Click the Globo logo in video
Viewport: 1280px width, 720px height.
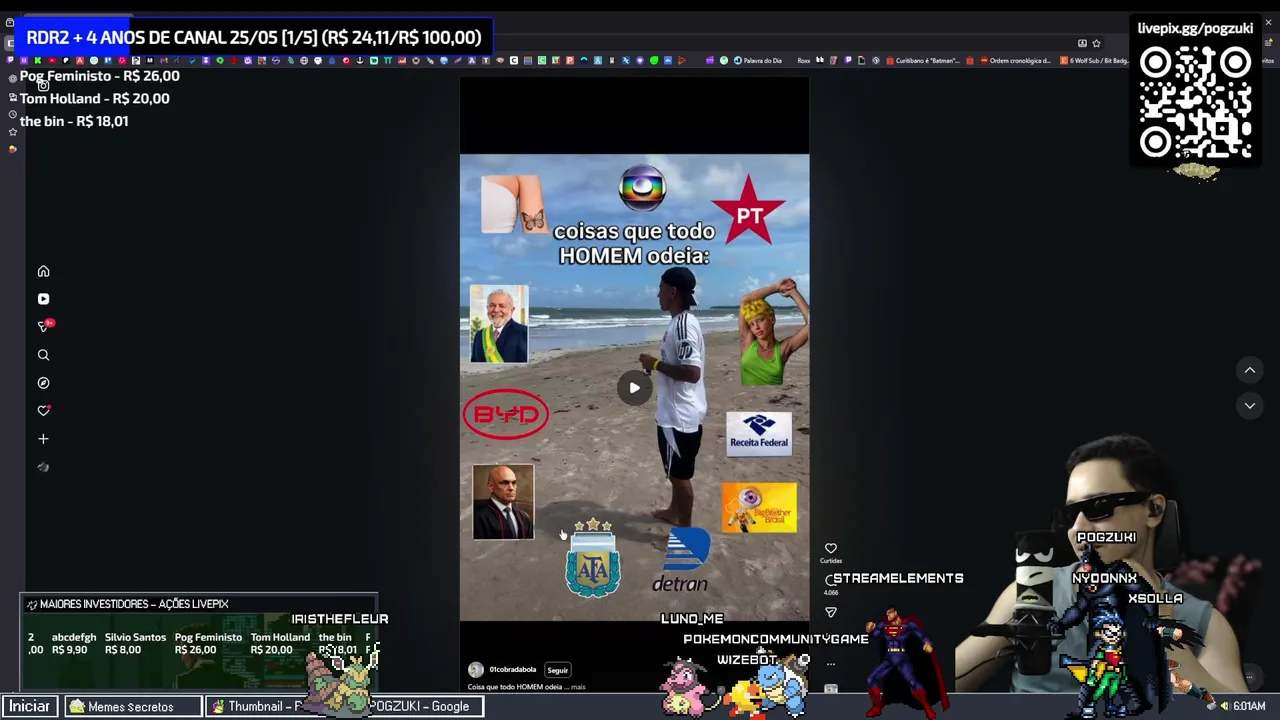point(642,188)
